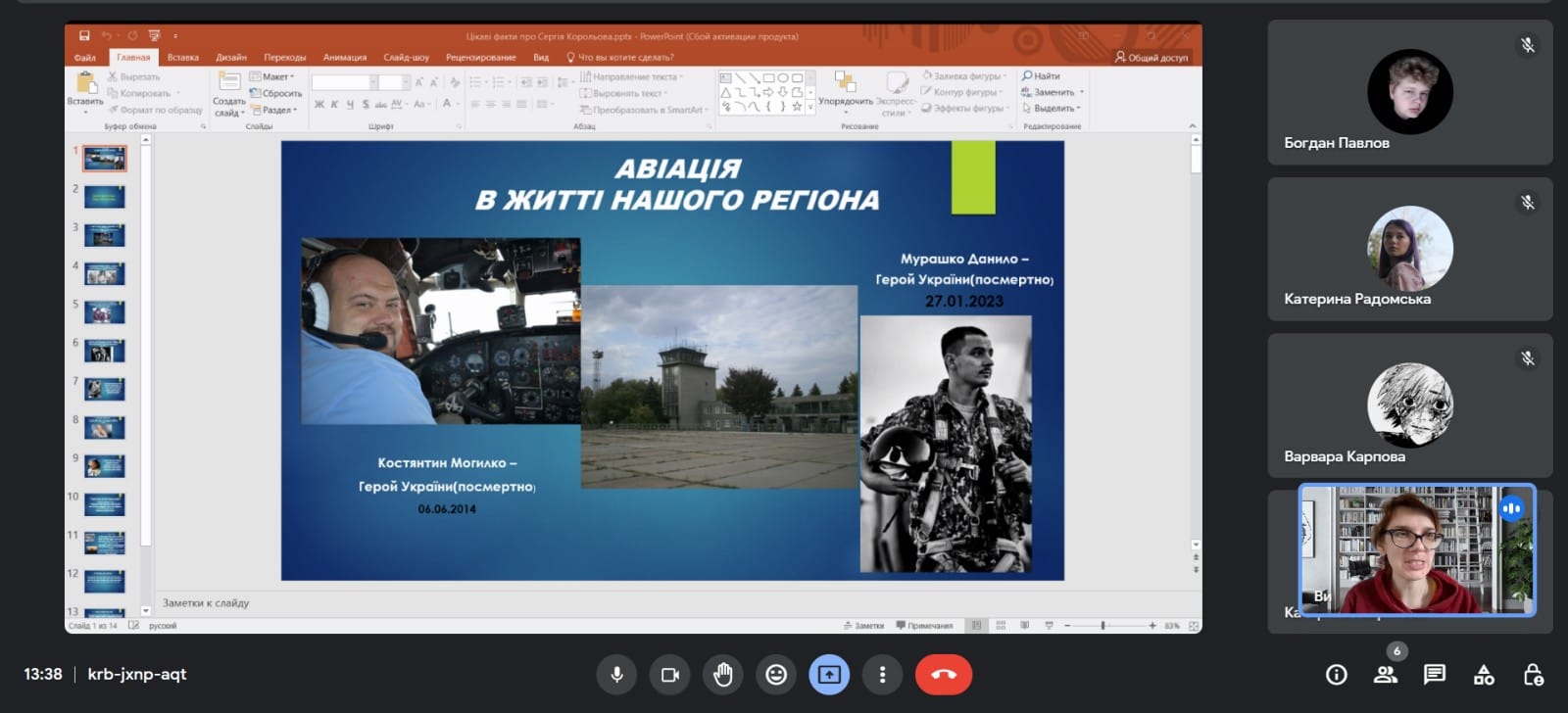Open more options three-dot menu

point(882,675)
